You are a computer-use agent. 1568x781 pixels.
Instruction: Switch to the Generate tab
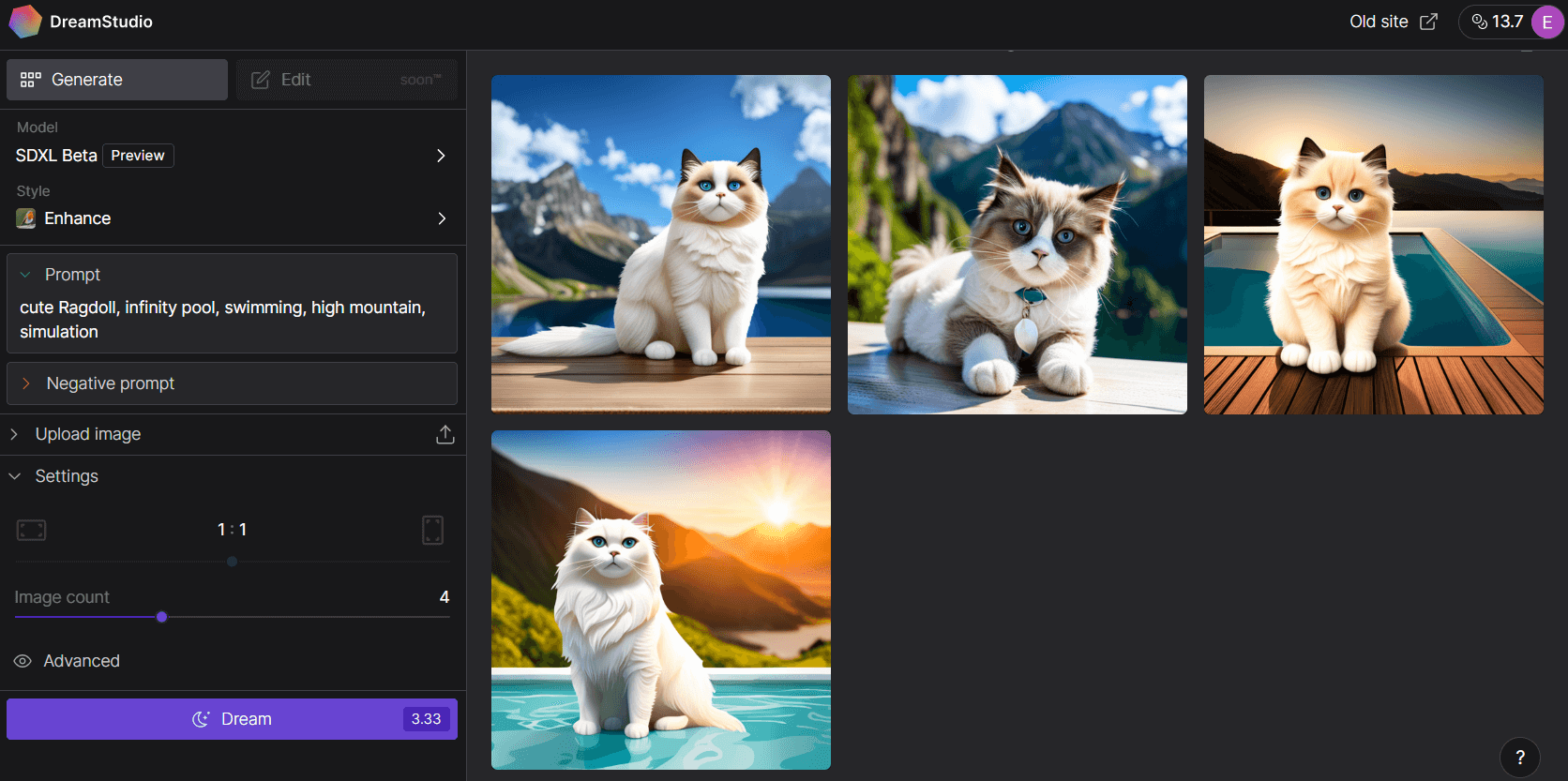click(117, 80)
